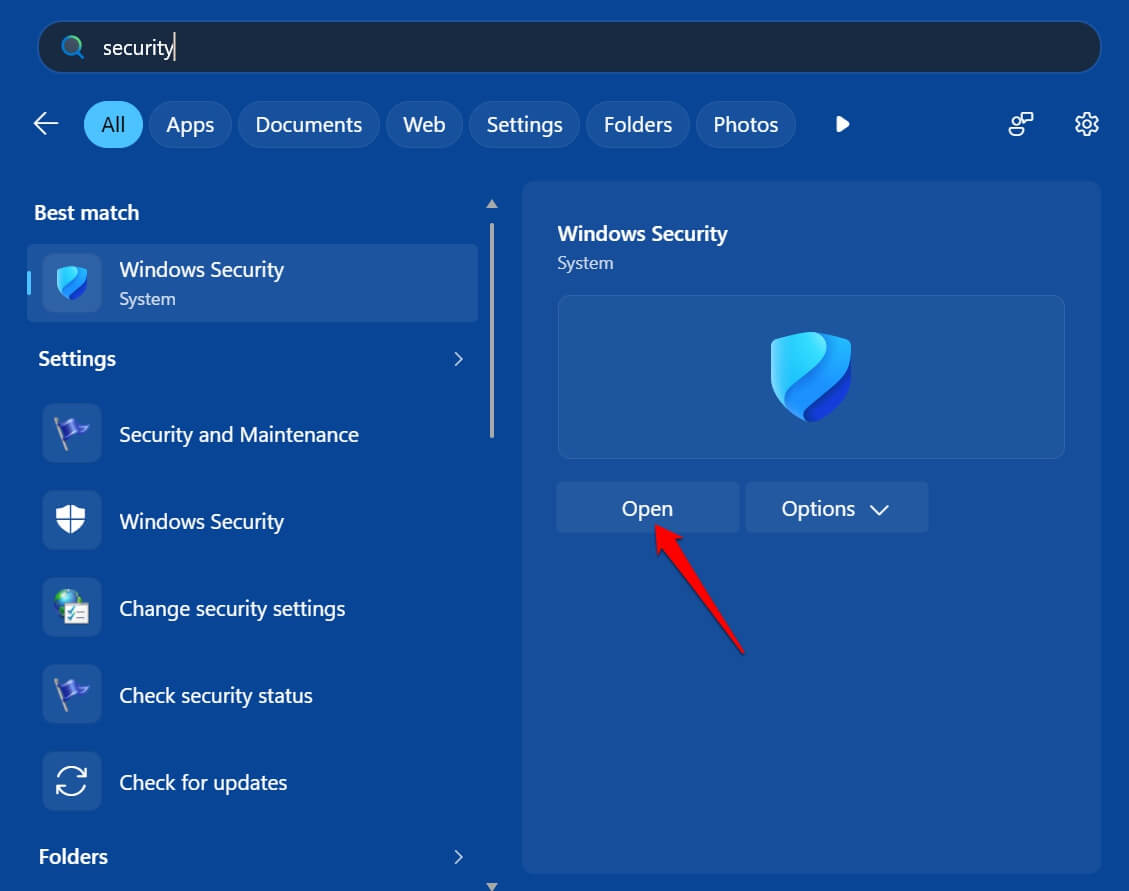1129x891 pixels.
Task: Click Windows Security title in preview pane
Action: (642, 233)
